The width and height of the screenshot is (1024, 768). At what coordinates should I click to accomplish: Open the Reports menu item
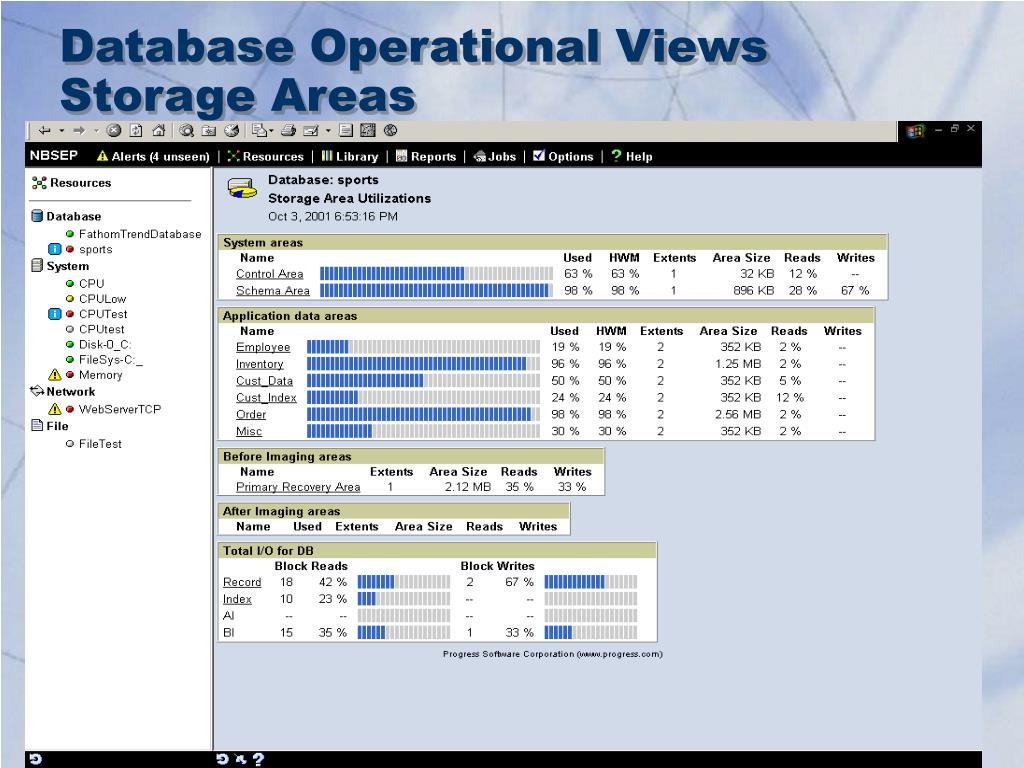[x=426, y=156]
